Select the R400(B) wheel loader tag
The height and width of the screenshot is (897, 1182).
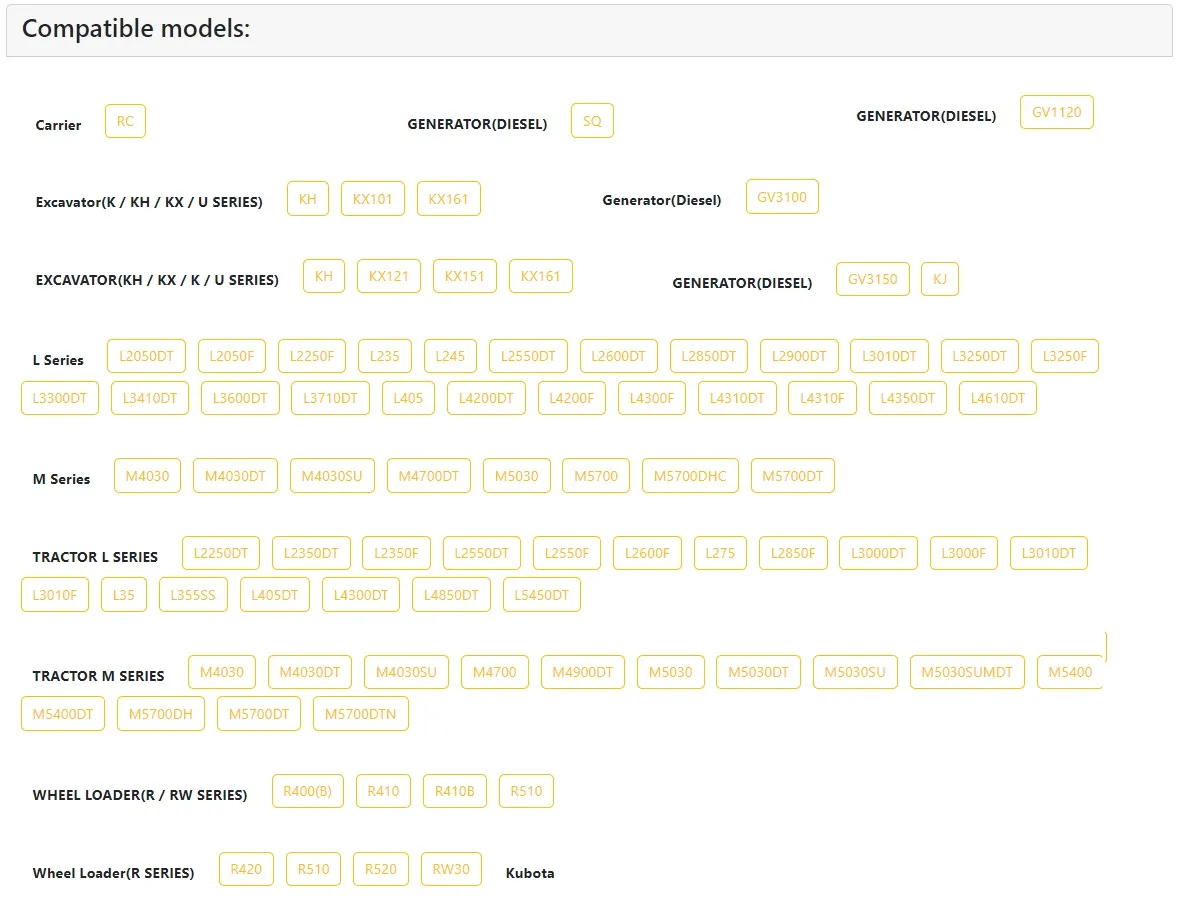[308, 791]
